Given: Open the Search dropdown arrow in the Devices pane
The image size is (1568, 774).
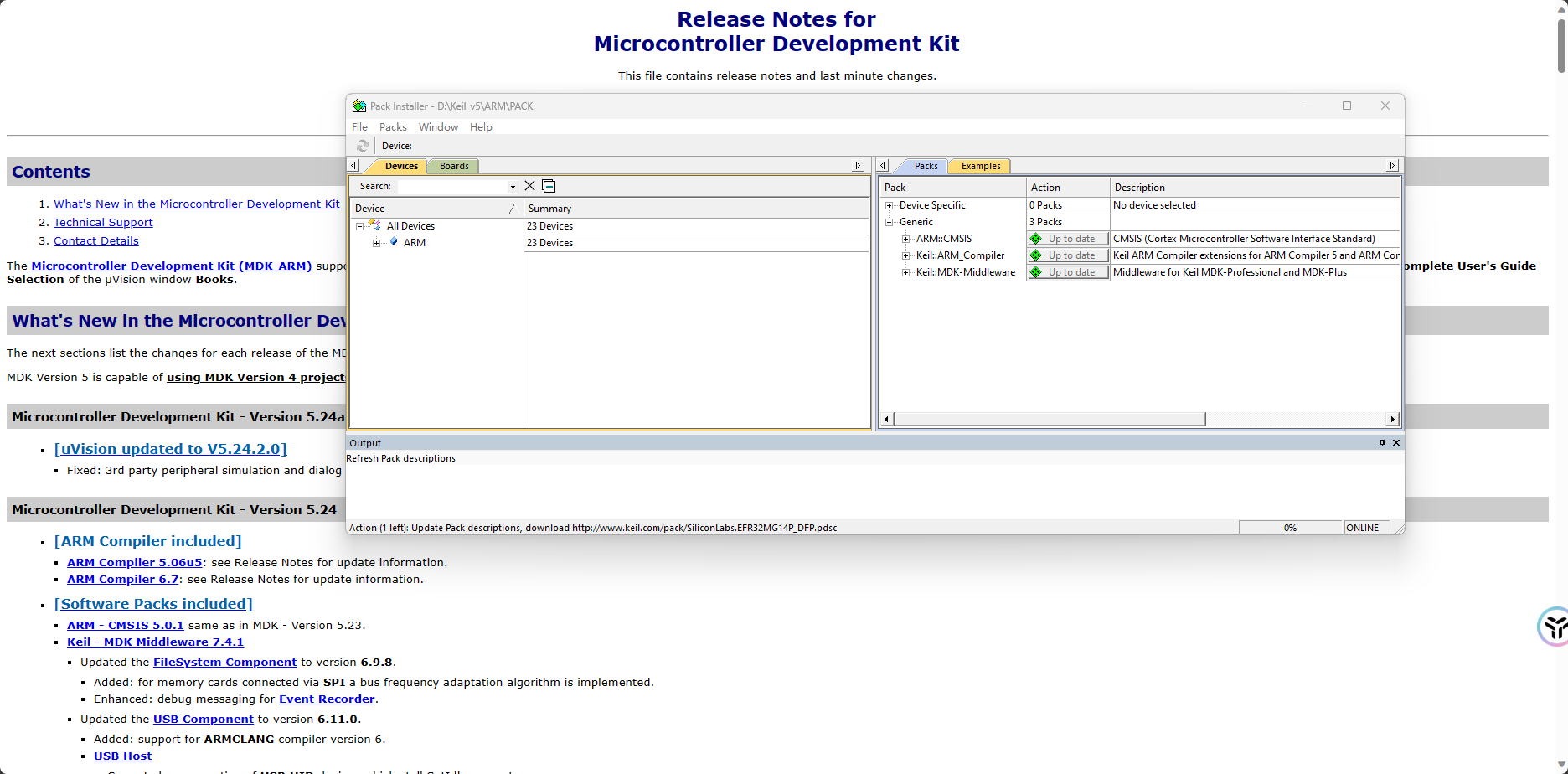Looking at the screenshot, I should point(513,187).
